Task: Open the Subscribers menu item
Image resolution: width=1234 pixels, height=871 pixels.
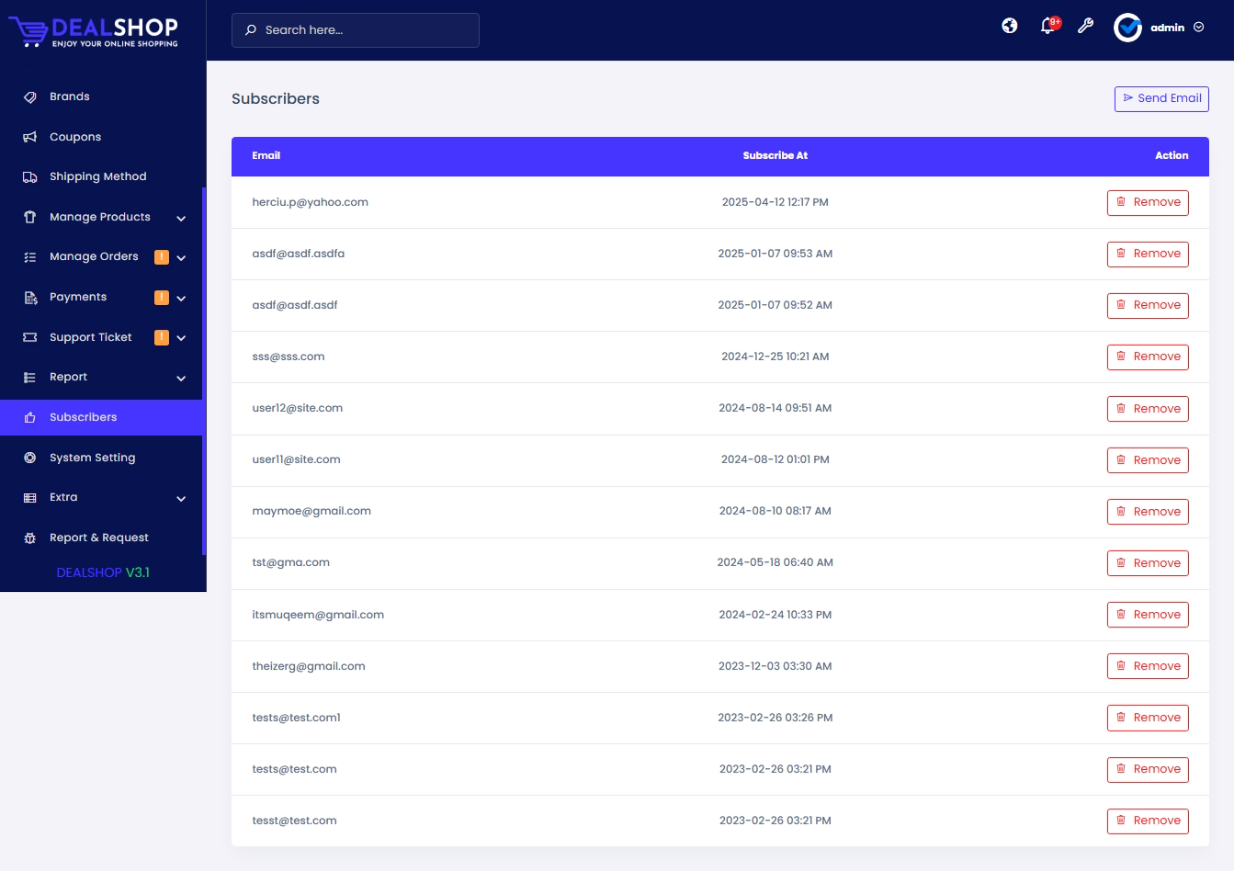Action: [x=83, y=417]
